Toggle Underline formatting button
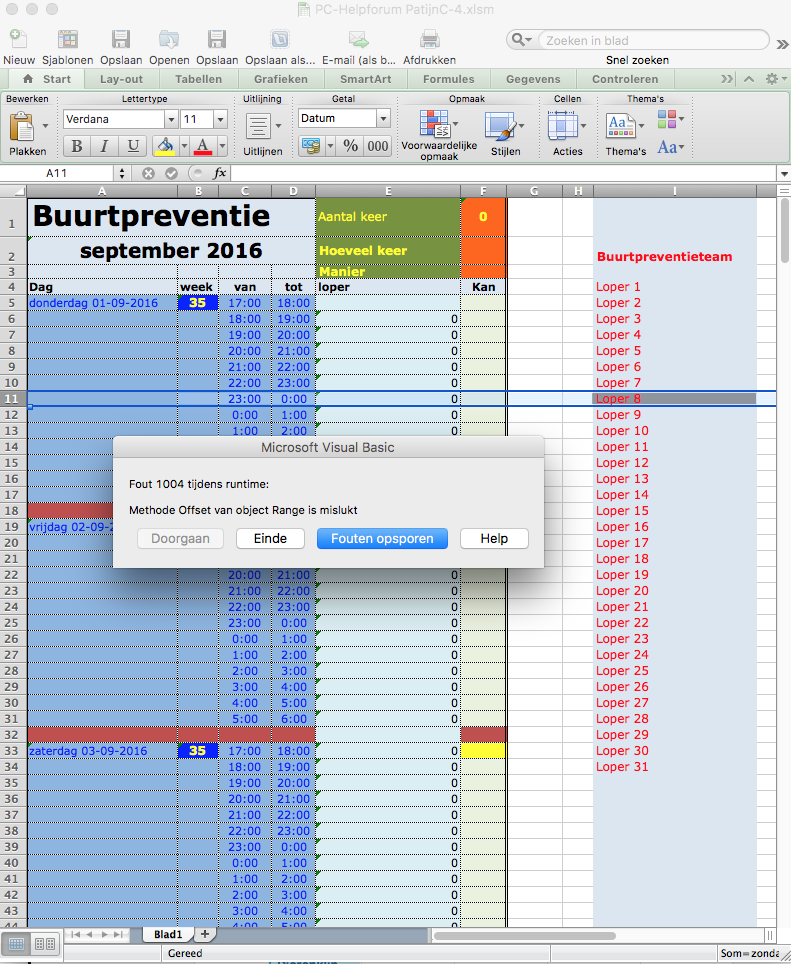The image size is (791, 964). (x=132, y=146)
